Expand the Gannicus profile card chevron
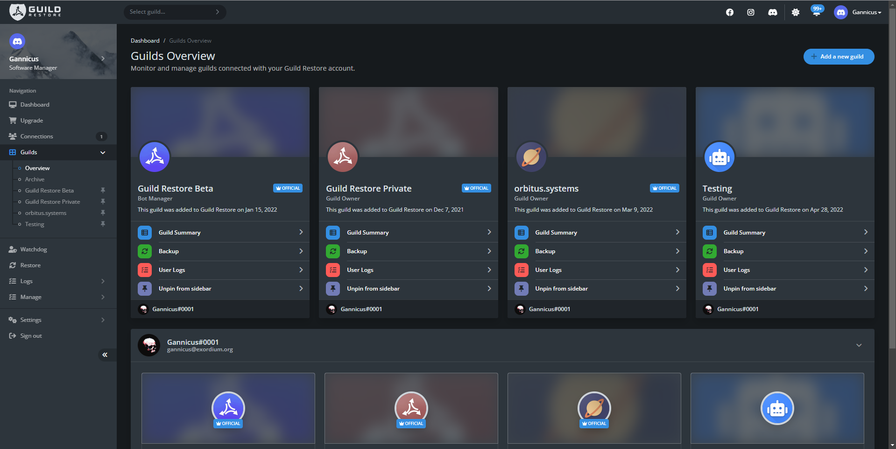The image size is (896, 449). (x=103, y=58)
